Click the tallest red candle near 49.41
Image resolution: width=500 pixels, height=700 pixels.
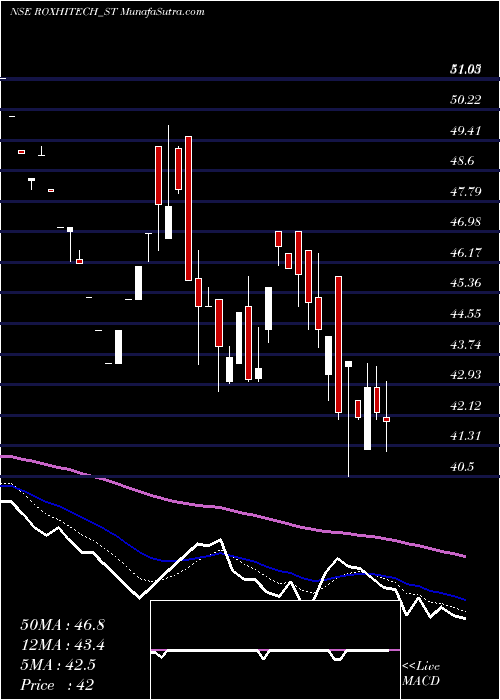[x=188, y=208]
